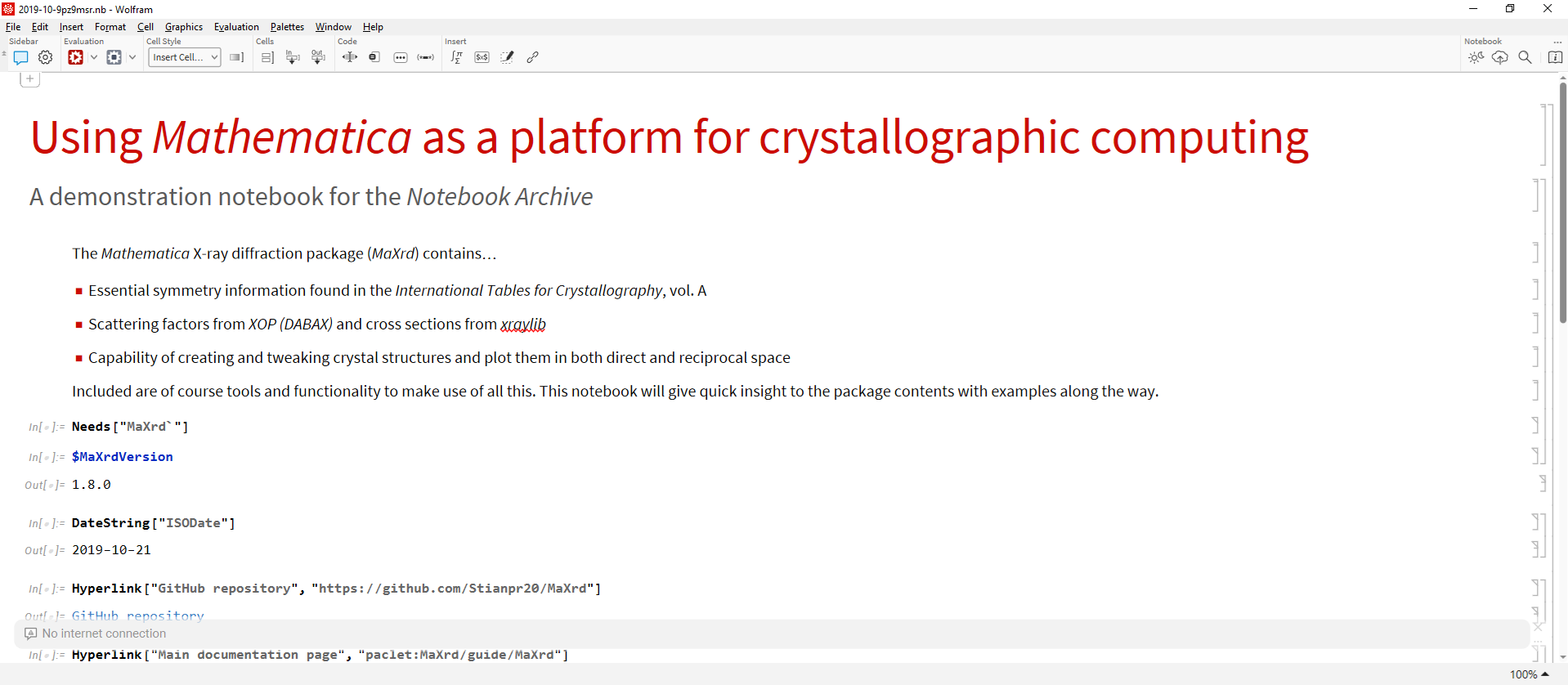
Task: Click the text cursor Code icon
Action: (x=350, y=57)
